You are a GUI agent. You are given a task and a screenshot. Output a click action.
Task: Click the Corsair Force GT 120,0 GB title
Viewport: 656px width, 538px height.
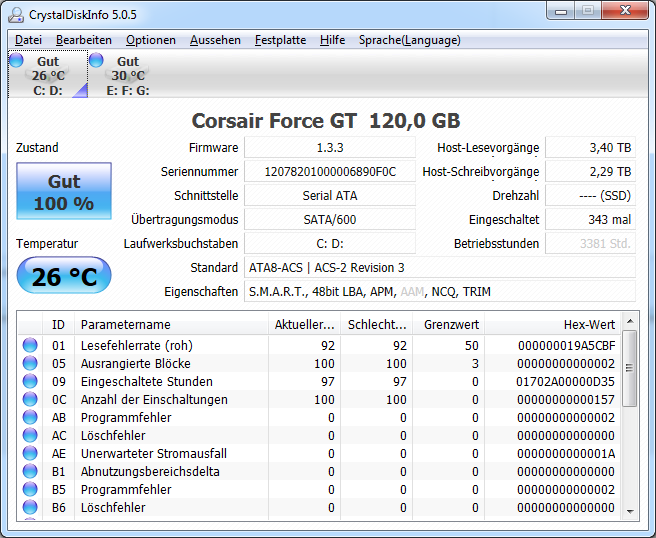326,120
